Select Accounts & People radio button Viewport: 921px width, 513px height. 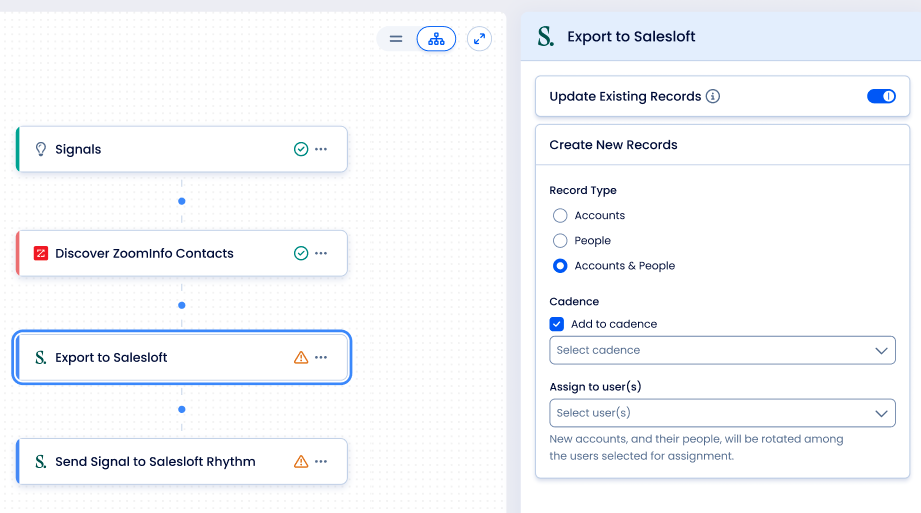[560, 266]
